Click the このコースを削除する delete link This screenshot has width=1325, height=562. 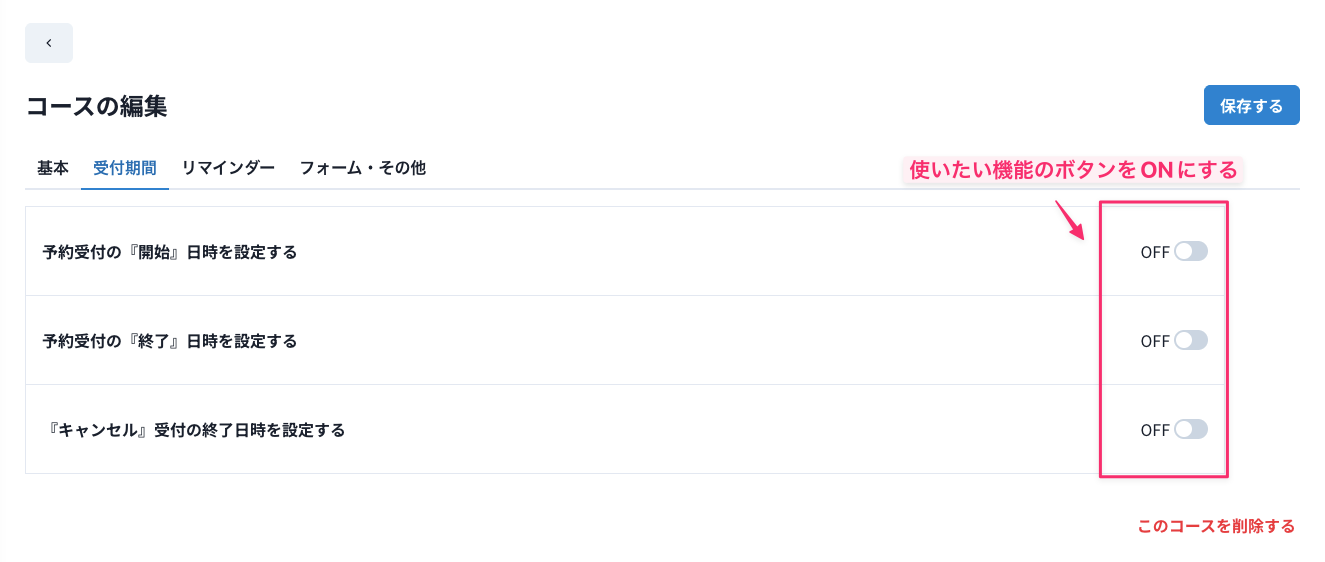(1216, 526)
